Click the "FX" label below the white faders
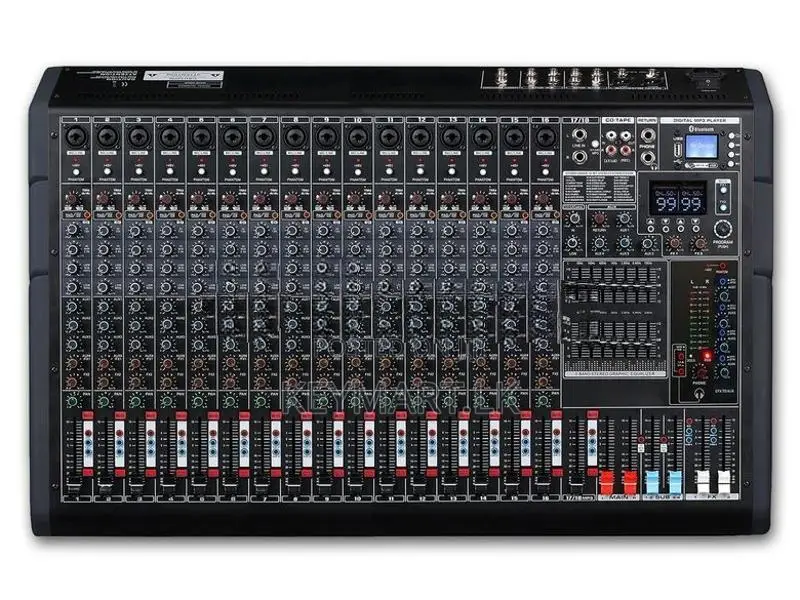 pos(712,496)
